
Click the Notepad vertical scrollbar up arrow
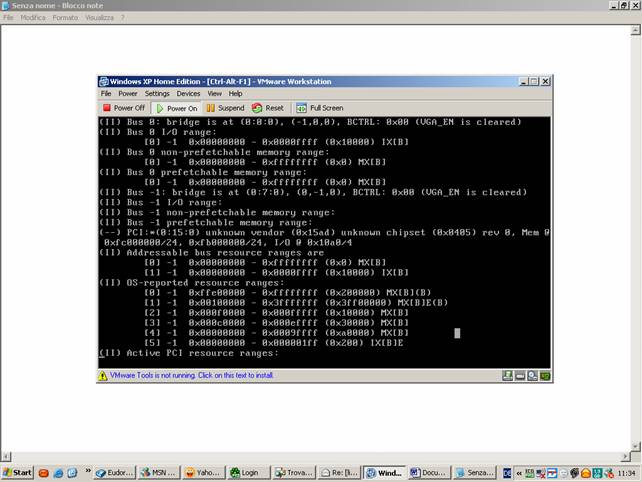pos(635,30)
